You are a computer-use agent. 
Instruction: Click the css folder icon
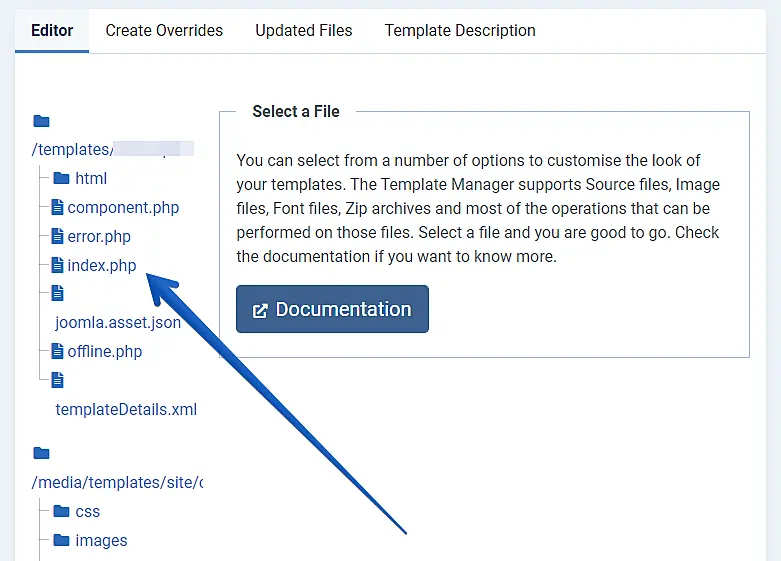[x=62, y=512]
